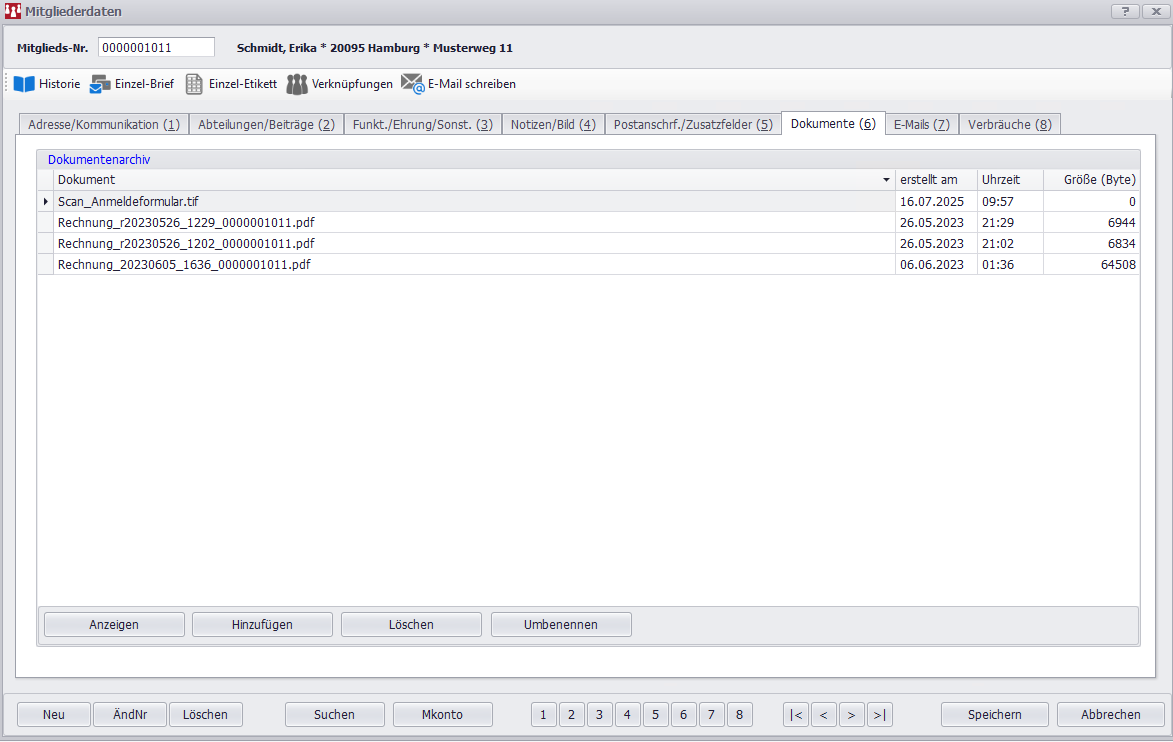Click Hinzufügen to add a document
Screen dimensions: 1173x742
coord(262,624)
